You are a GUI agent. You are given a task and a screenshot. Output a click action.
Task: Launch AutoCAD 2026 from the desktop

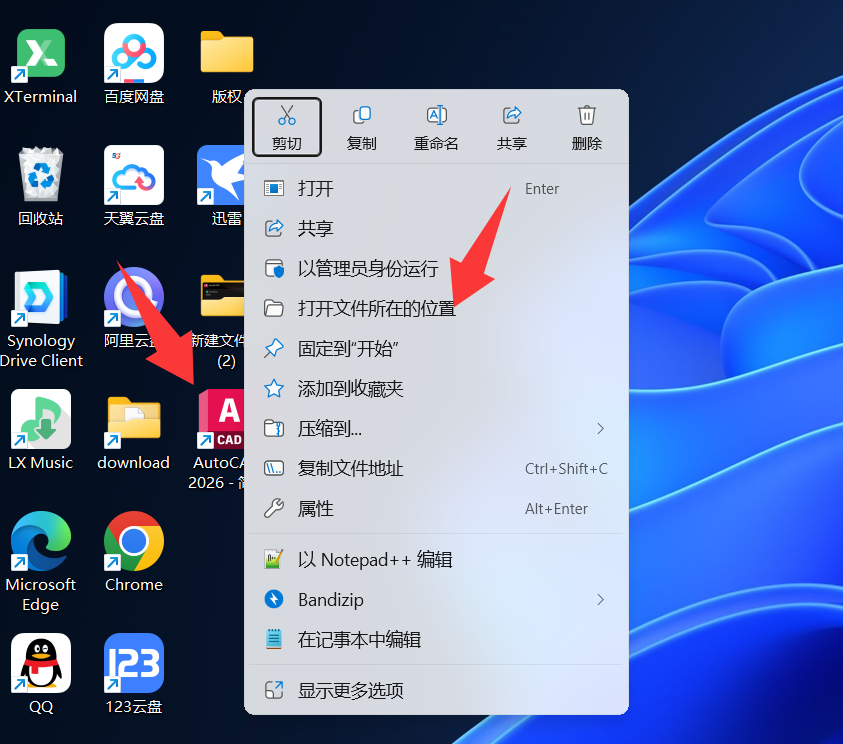click(x=220, y=420)
